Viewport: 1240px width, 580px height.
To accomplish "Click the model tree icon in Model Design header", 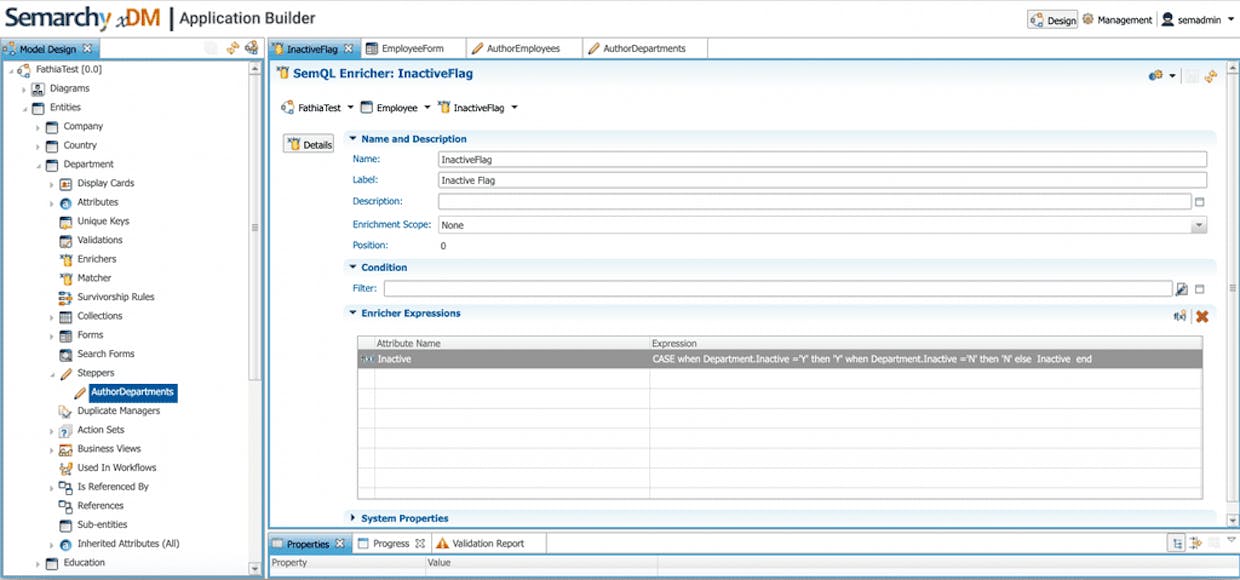I will (251, 48).
